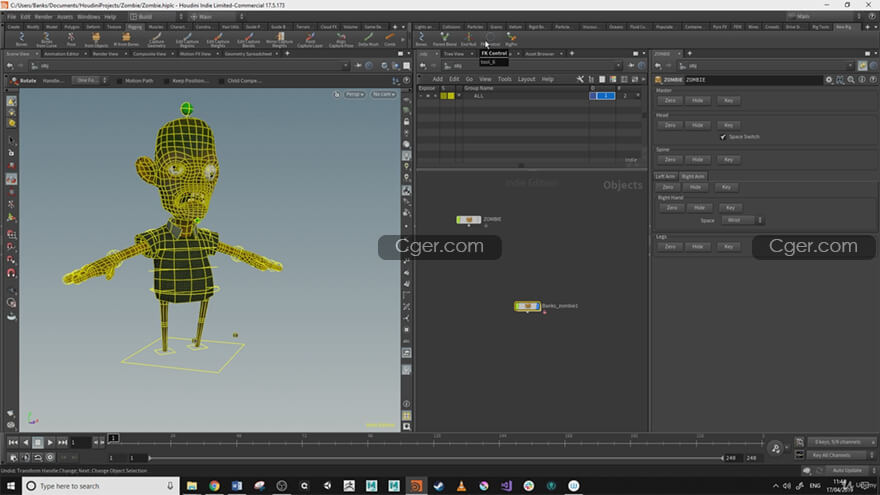Open the parameter pane gear settings icon
Viewport: 880px width, 495px height.
click(x=828, y=78)
